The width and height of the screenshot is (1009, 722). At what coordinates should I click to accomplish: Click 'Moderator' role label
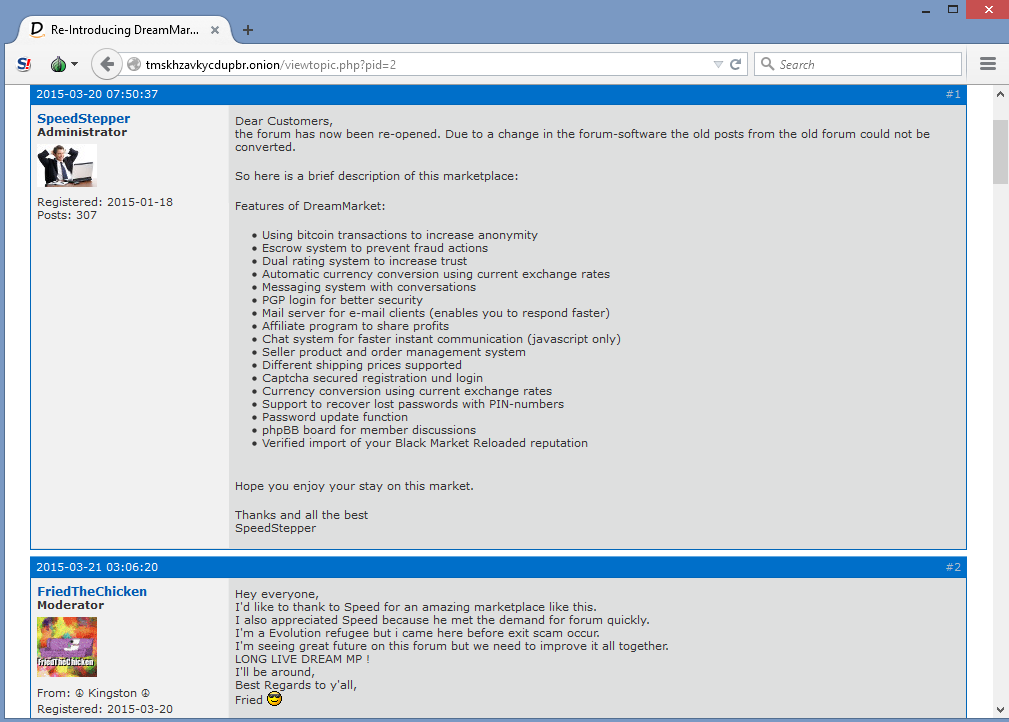71,605
